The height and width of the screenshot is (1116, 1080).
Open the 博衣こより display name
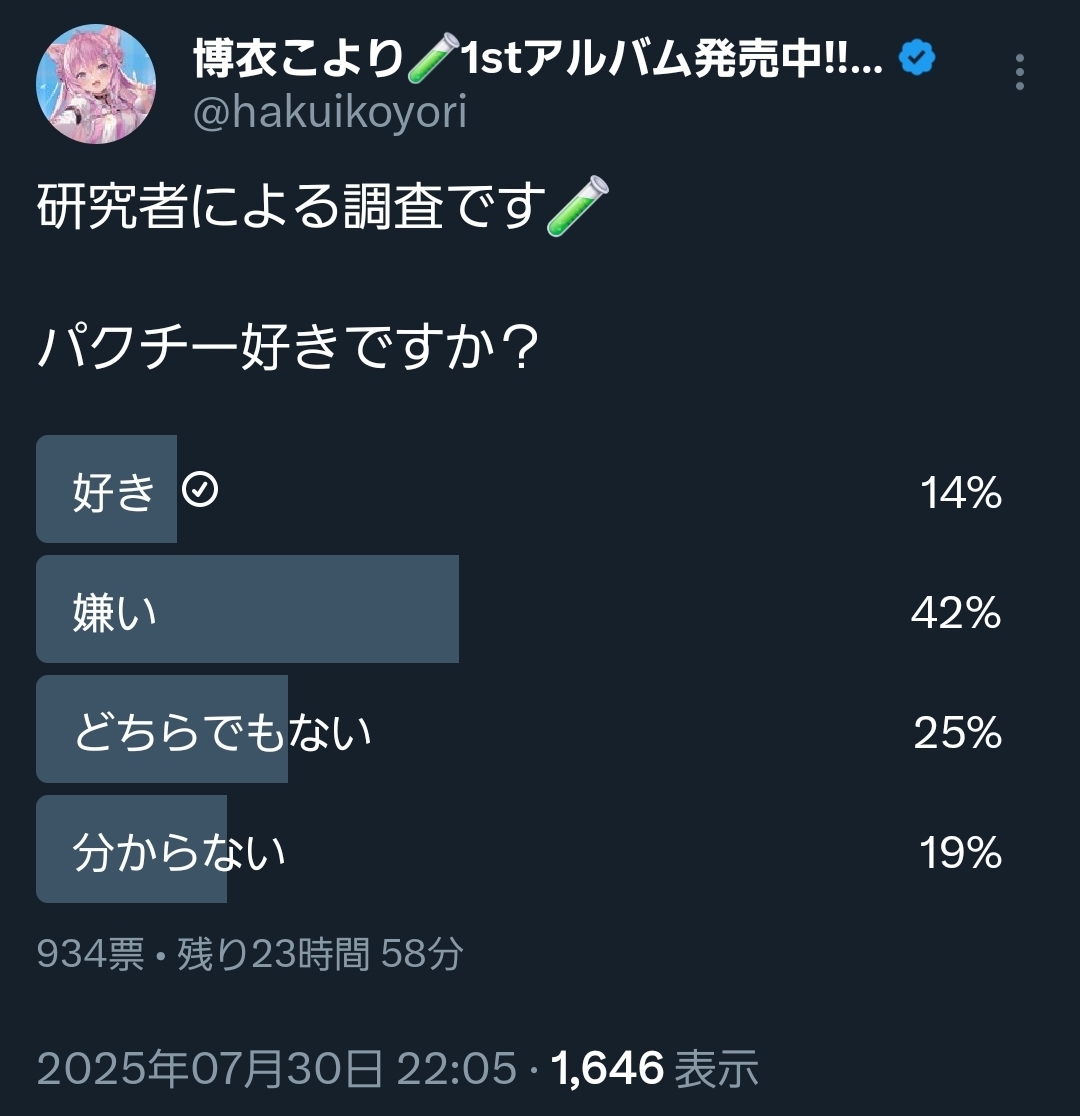298,58
